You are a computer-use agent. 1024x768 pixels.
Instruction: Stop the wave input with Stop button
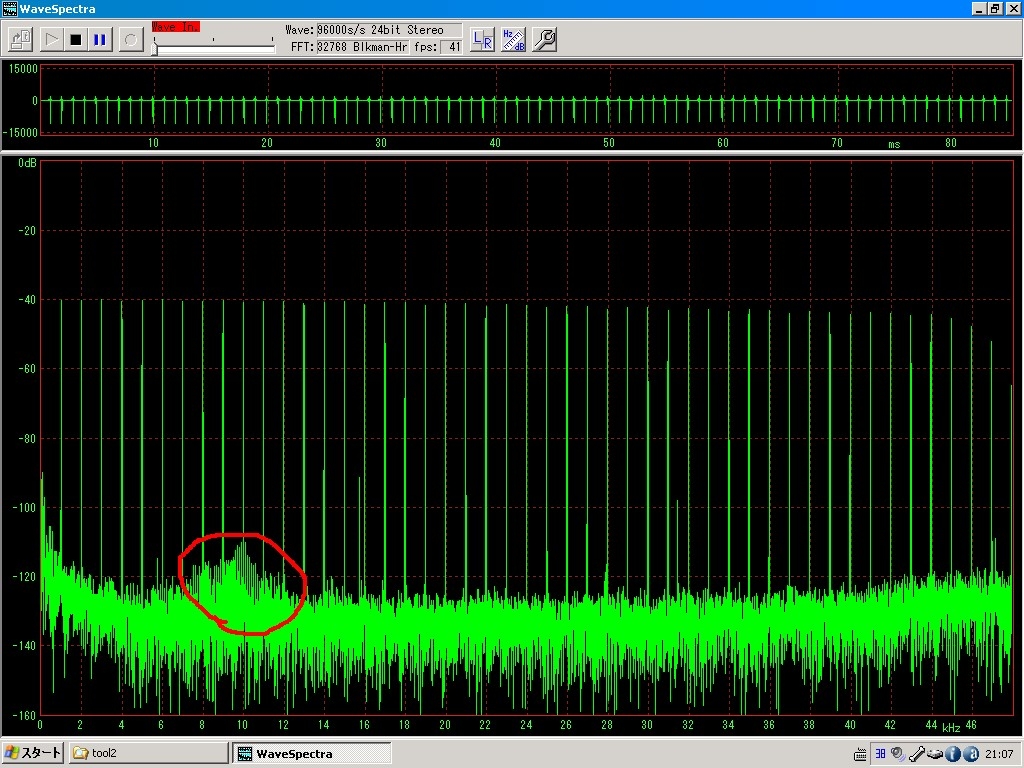[75, 40]
